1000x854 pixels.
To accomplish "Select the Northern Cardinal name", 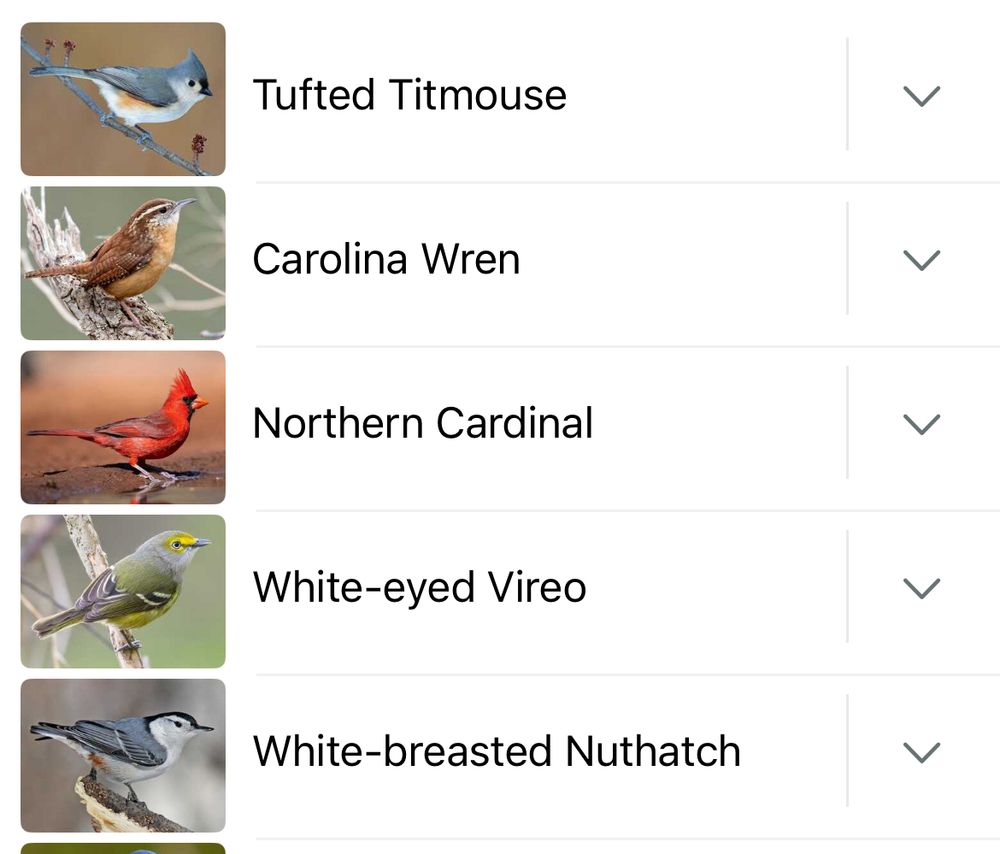I will [423, 423].
